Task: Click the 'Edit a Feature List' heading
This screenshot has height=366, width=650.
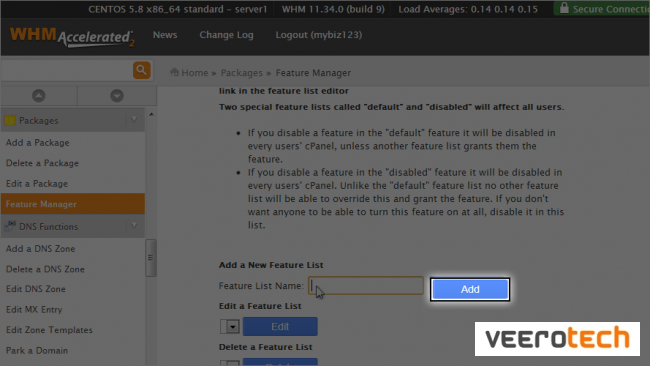Action: pos(260,306)
